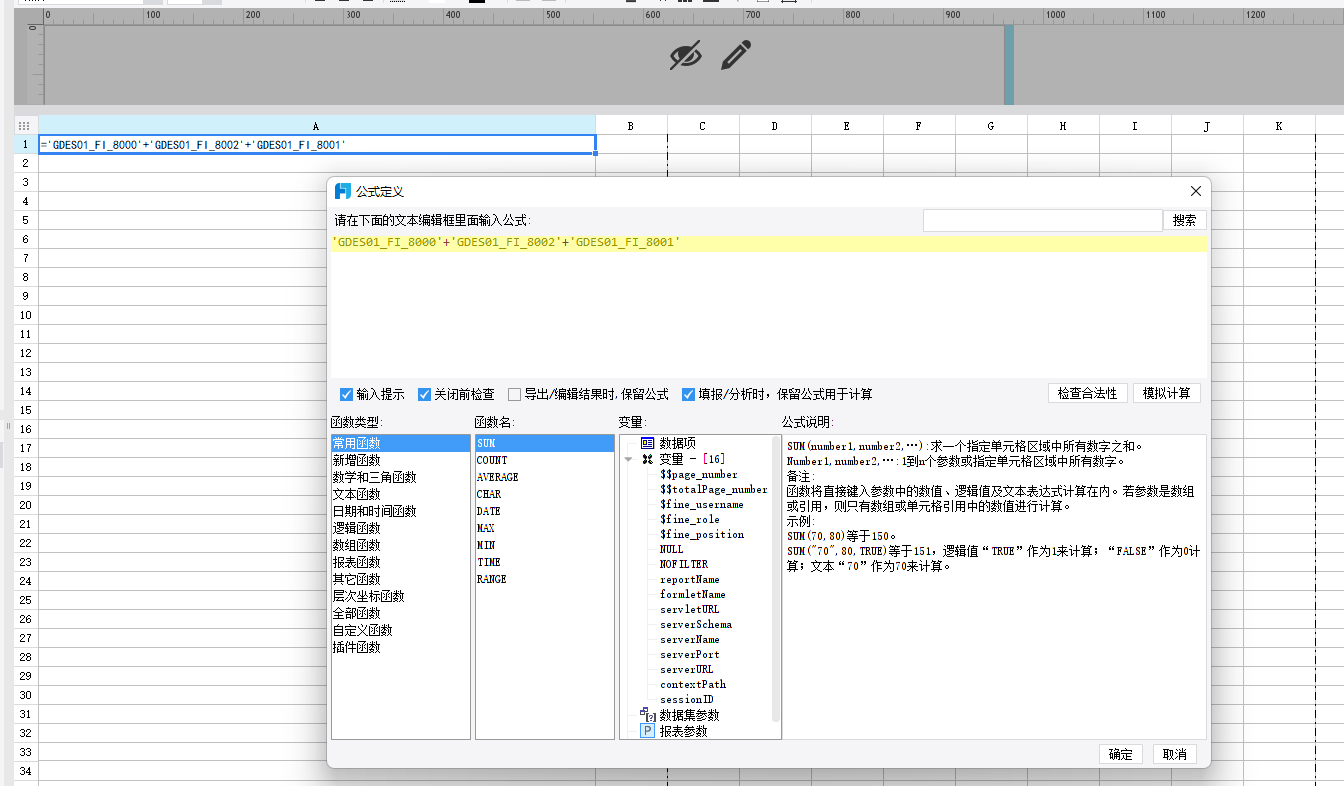The width and height of the screenshot is (1344, 786).
Task: Click the 确定 button
Action: coord(1121,754)
